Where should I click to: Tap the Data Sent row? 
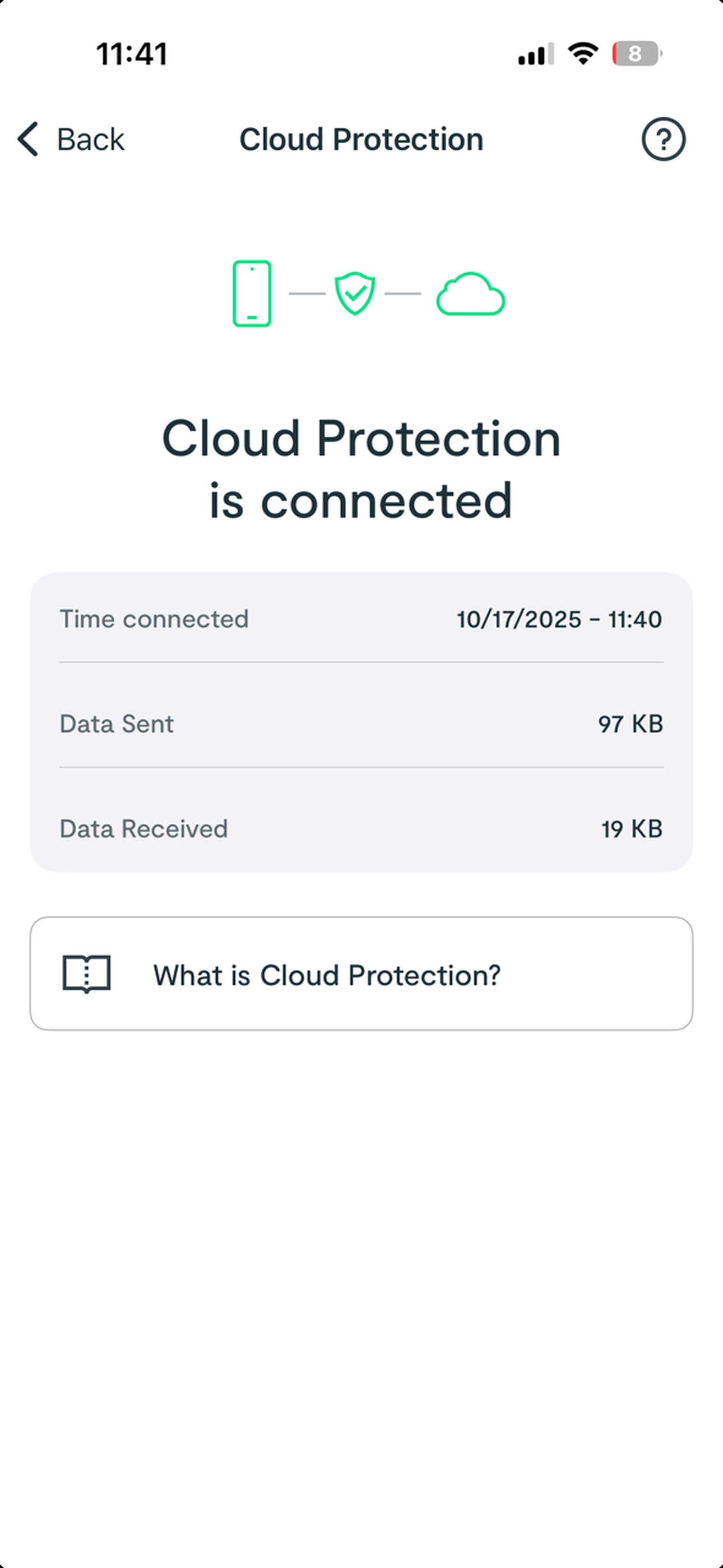click(361, 724)
